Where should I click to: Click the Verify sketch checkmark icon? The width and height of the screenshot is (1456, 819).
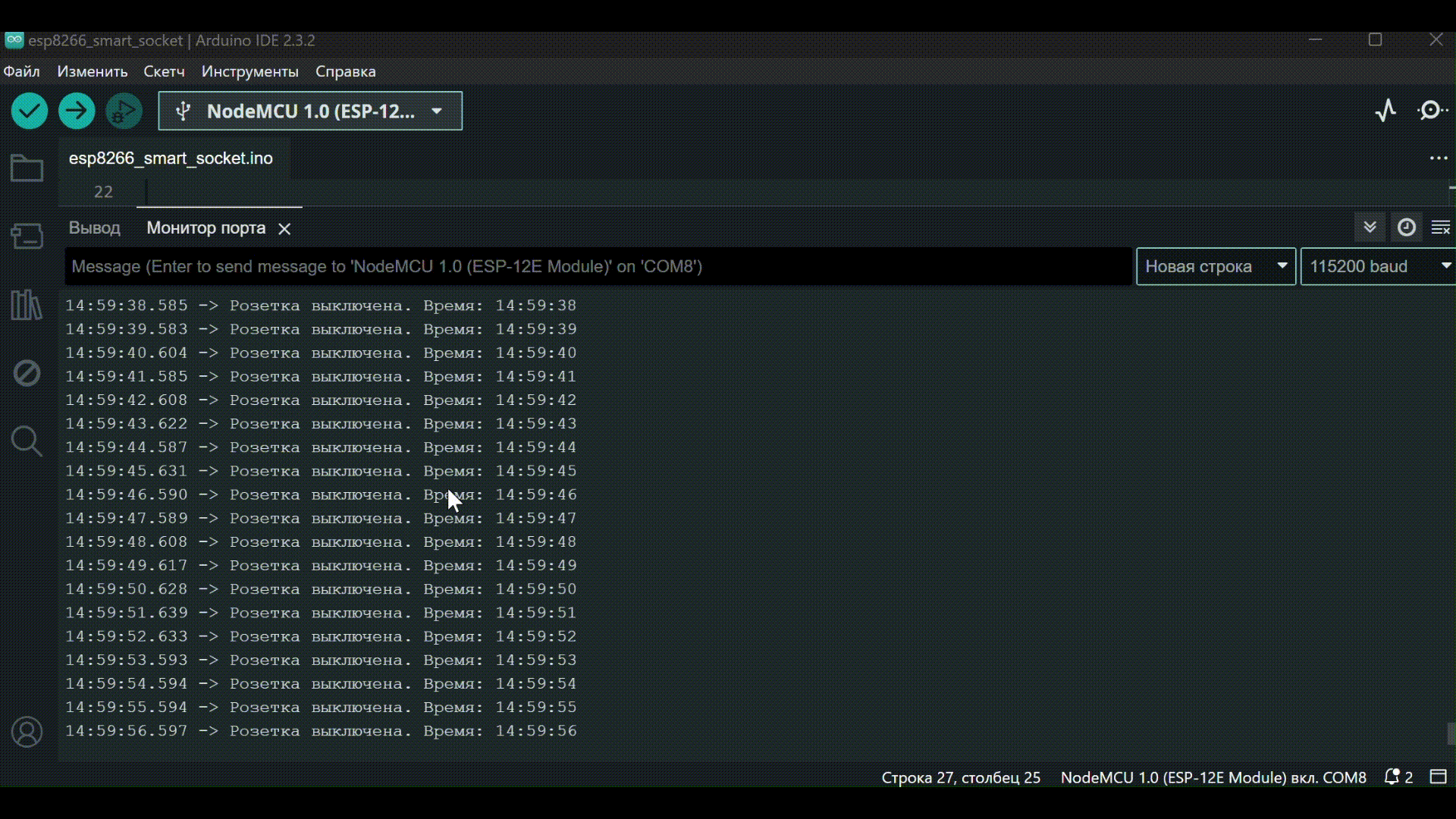29,111
